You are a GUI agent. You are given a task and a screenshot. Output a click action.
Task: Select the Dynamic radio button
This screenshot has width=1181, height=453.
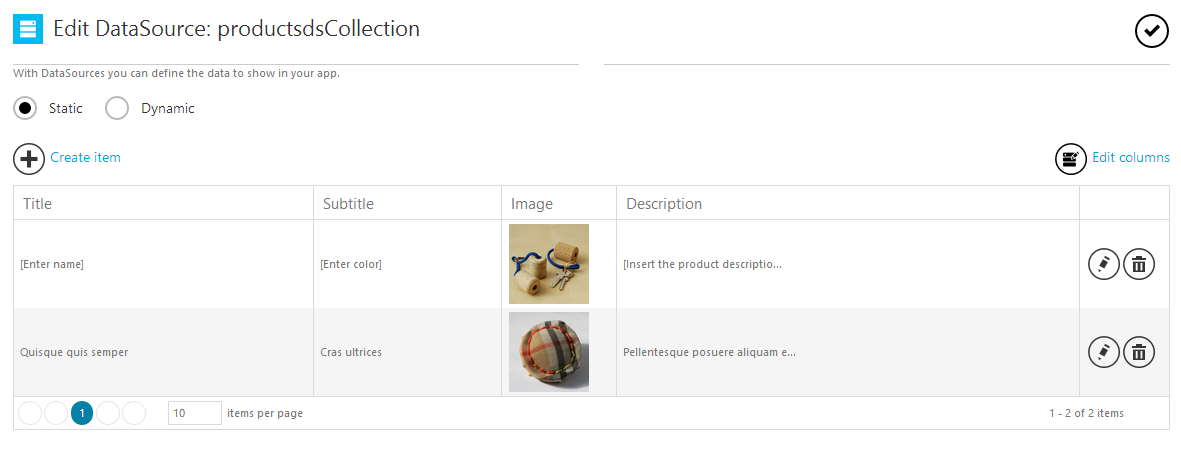point(117,108)
